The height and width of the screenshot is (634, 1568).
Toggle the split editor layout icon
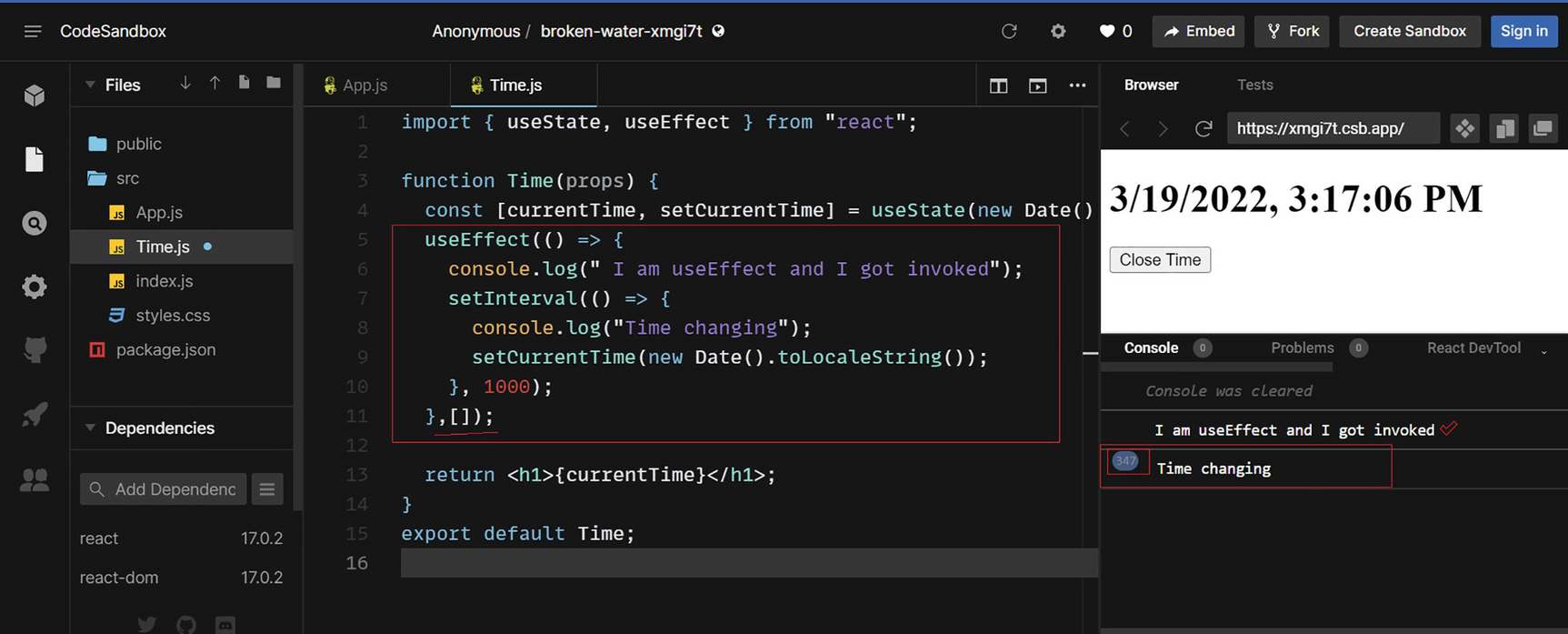pos(998,86)
